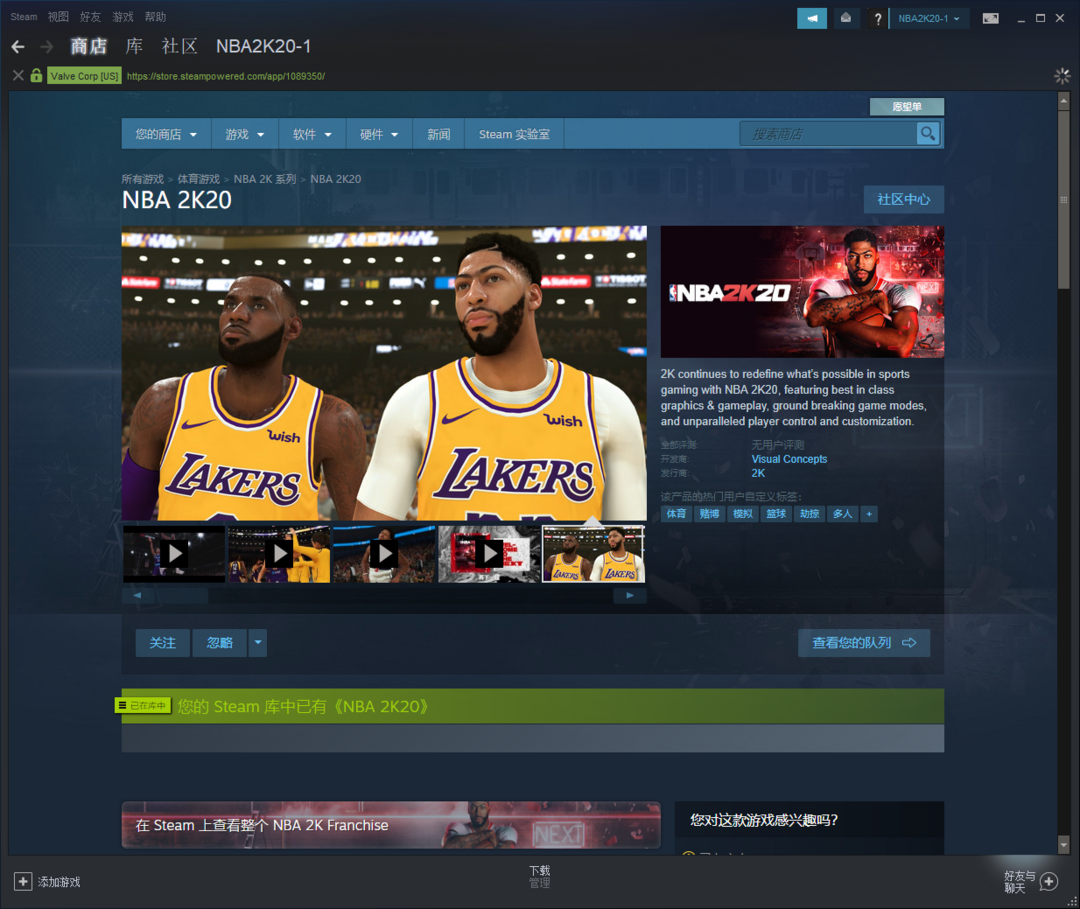This screenshot has width=1080, height=909.
Task: Click the store search magnifier icon
Action: [x=928, y=134]
